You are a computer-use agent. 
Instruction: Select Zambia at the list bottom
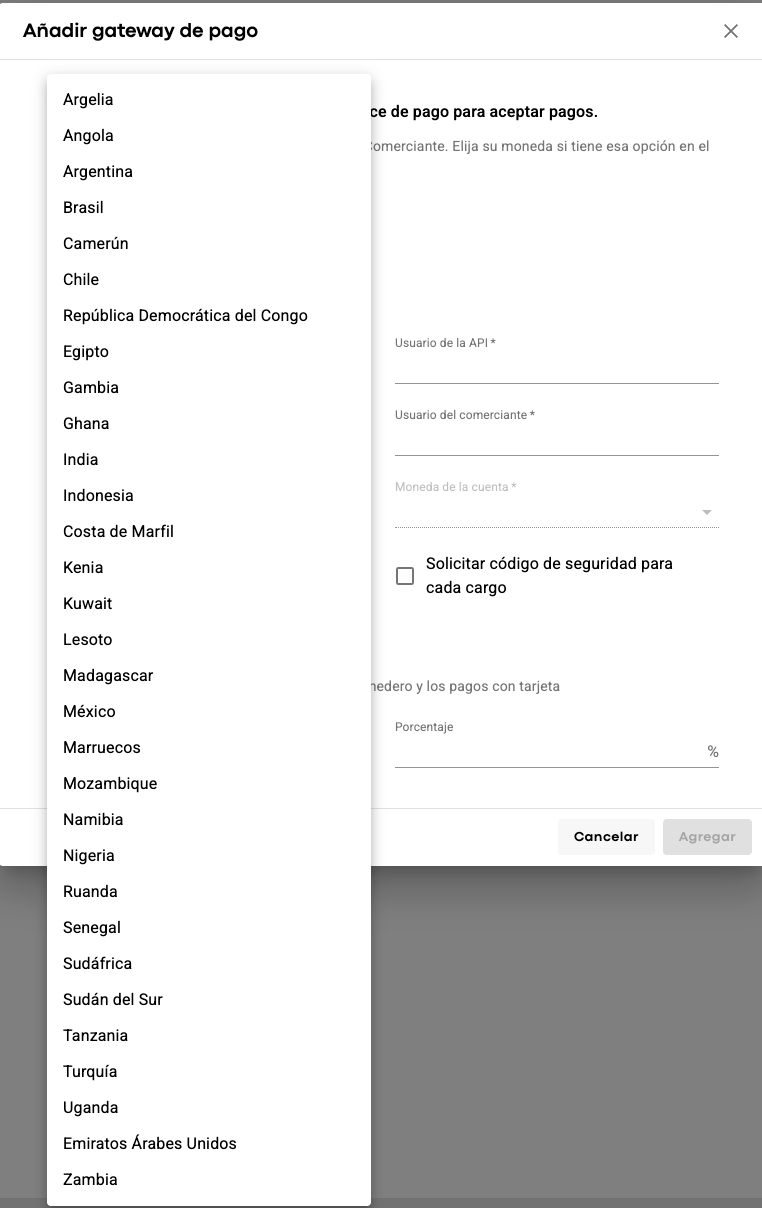click(90, 1179)
